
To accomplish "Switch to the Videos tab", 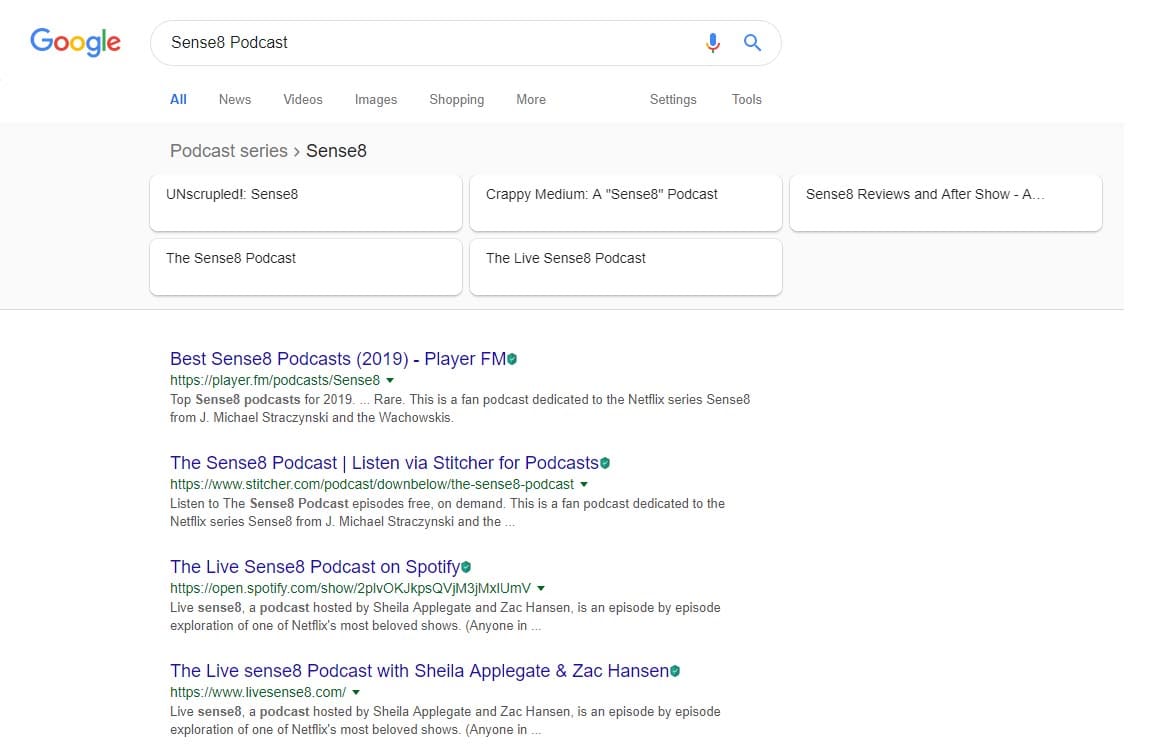I will click(x=303, y=99).
